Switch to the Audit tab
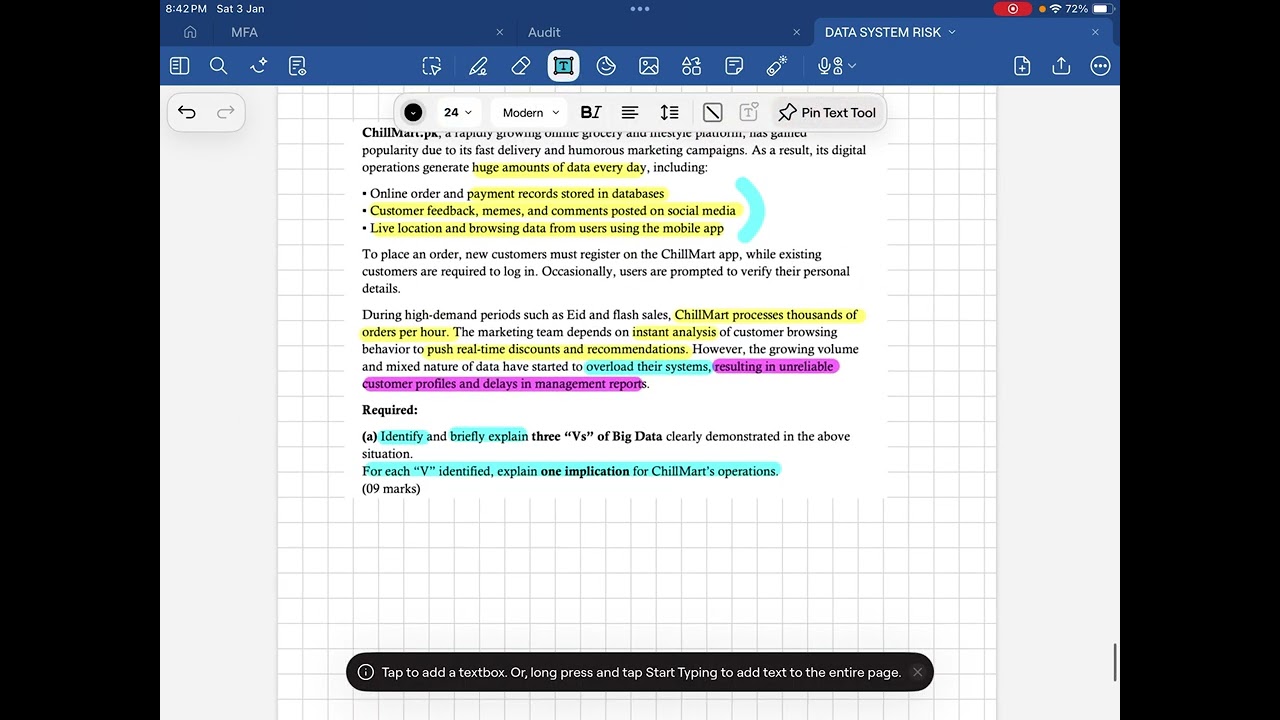Screen dimensions: 1280x720 (x=544, y=32)
